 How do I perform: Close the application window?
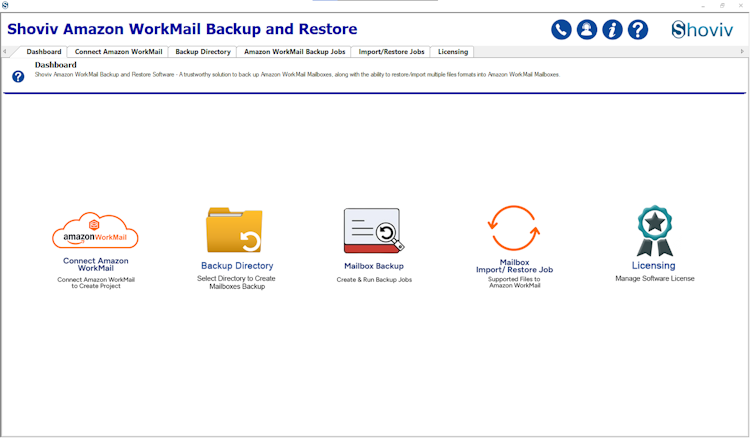click(x=741, y=6)
